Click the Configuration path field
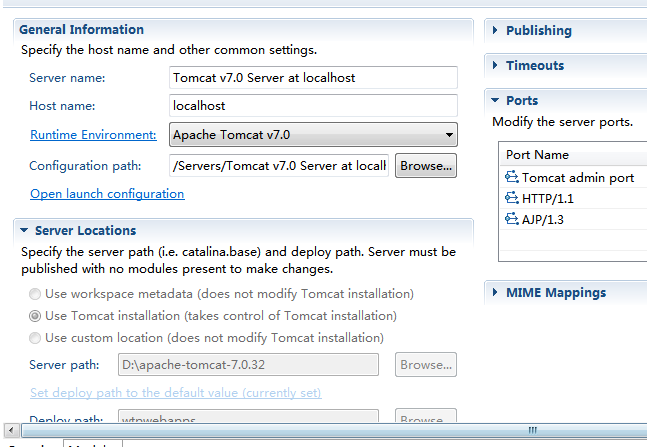 pyautogui.click(x=279, y=166)
